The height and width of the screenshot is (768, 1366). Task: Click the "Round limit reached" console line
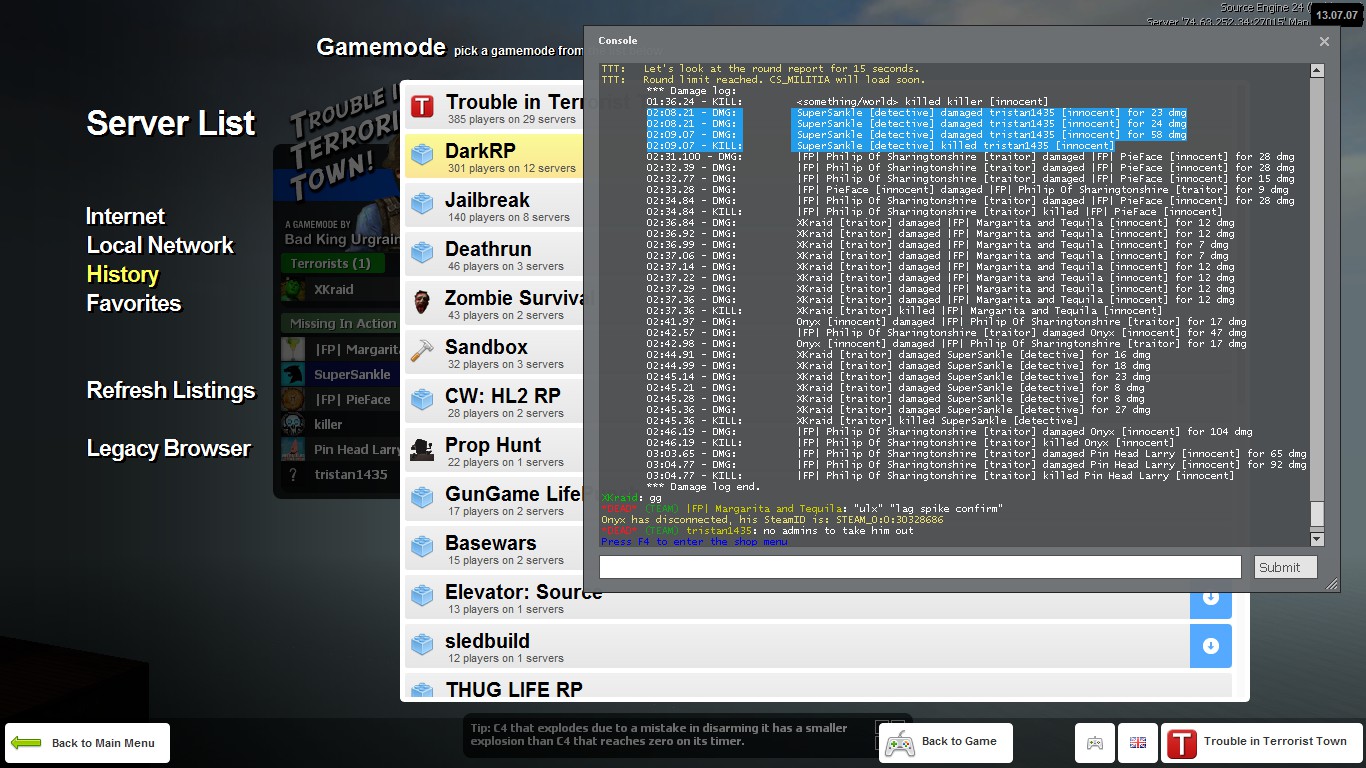point(763,80)
